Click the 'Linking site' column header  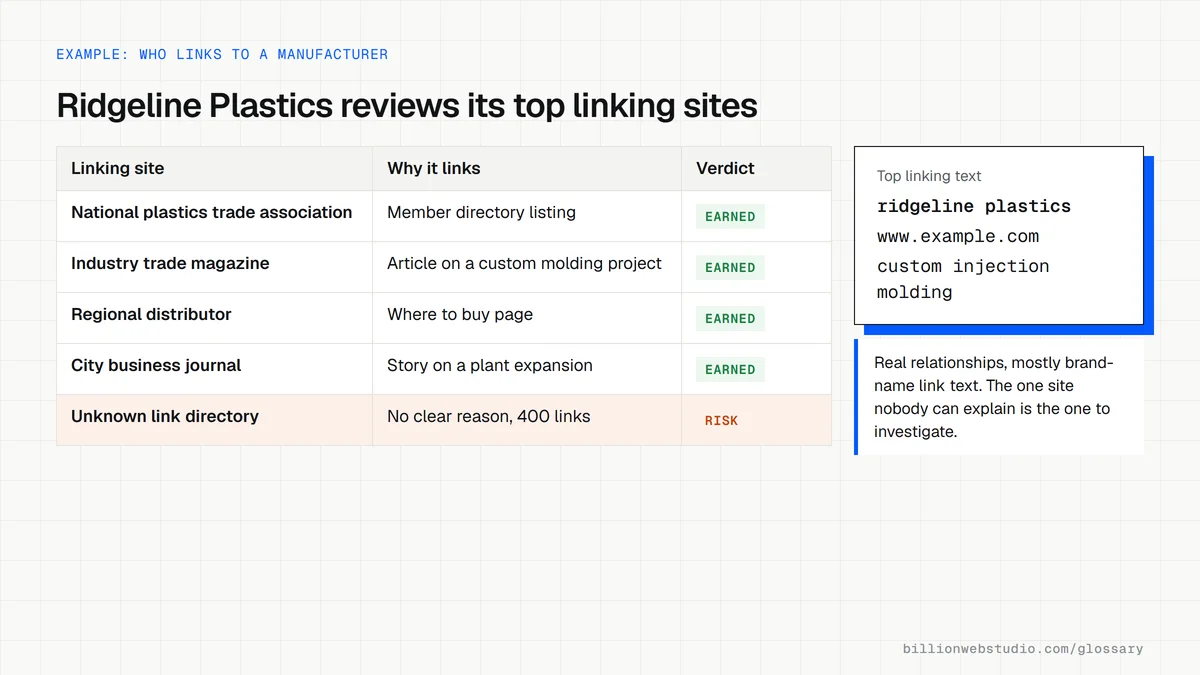[214, 168]
